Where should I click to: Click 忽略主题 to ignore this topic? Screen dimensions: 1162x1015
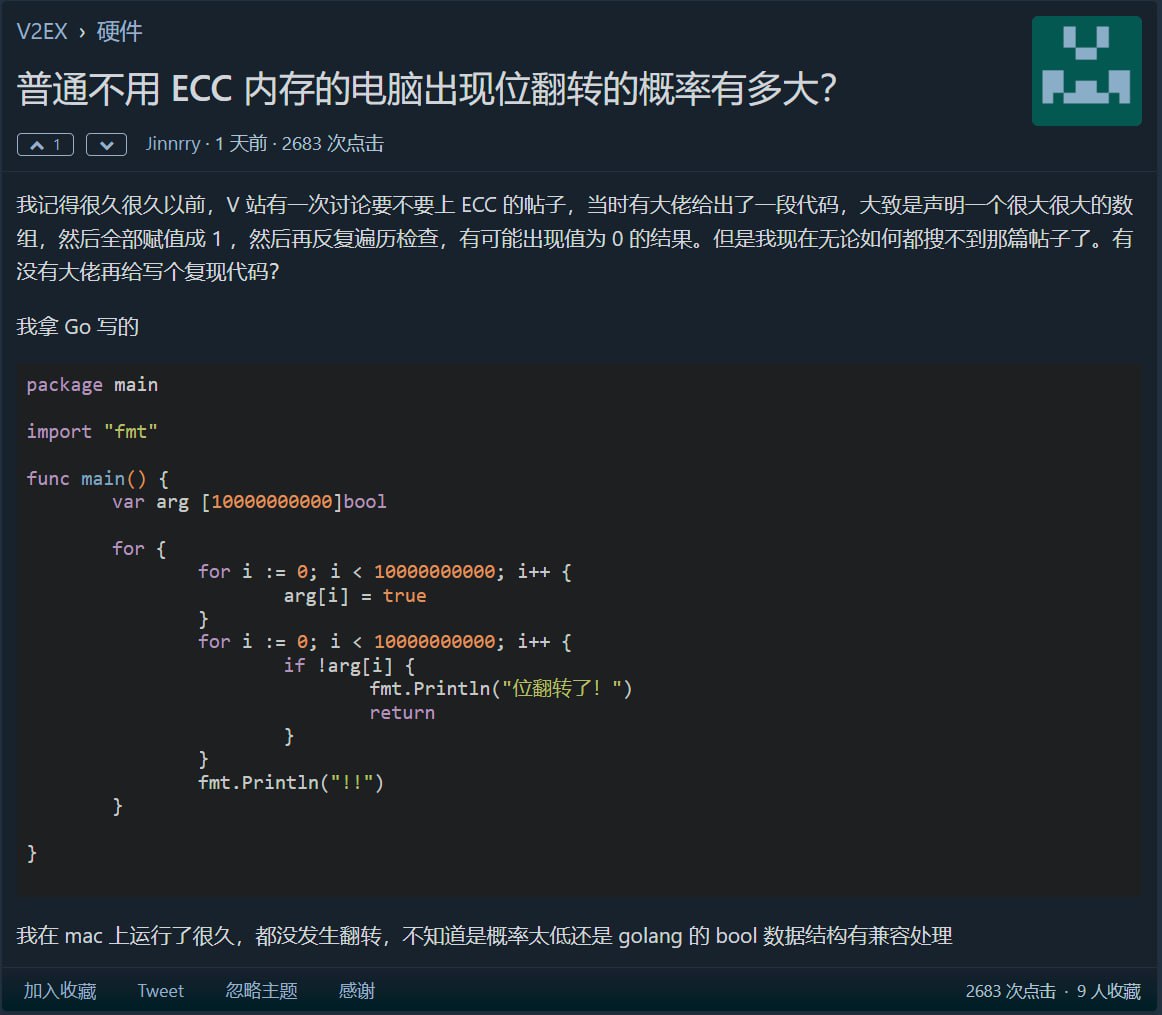click(x=261, y=991)
